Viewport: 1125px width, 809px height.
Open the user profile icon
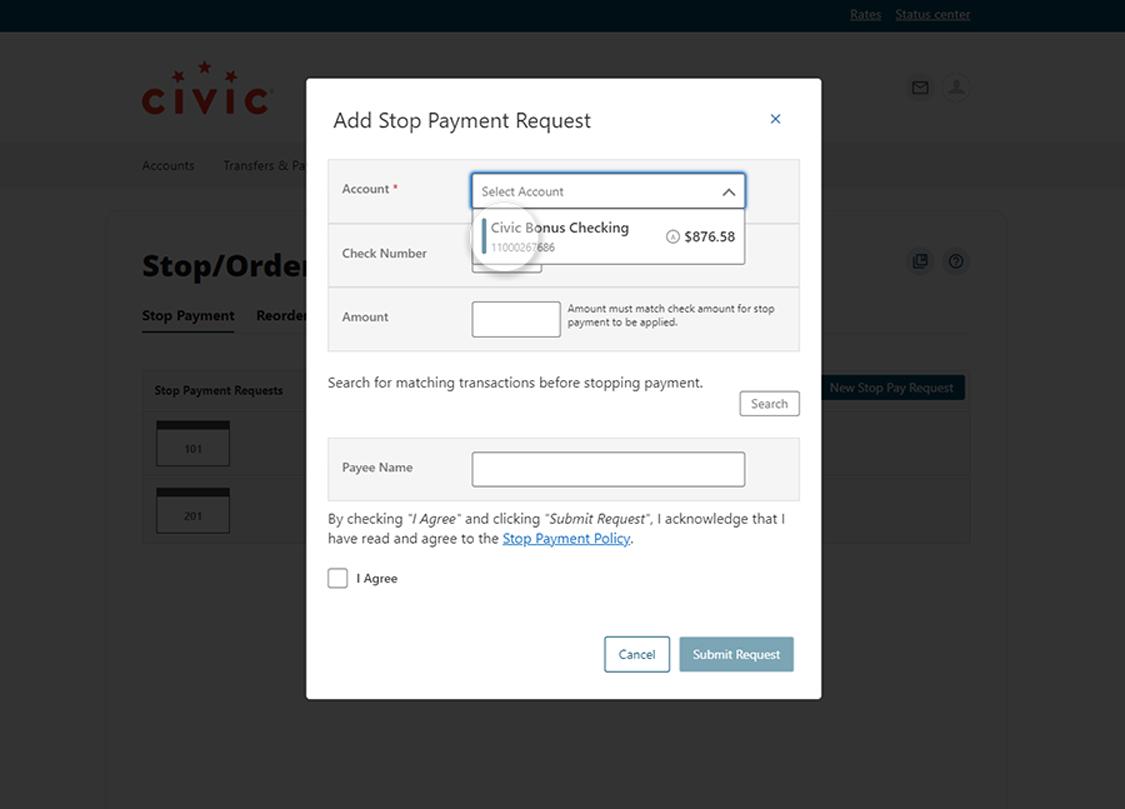coord(956,87)
